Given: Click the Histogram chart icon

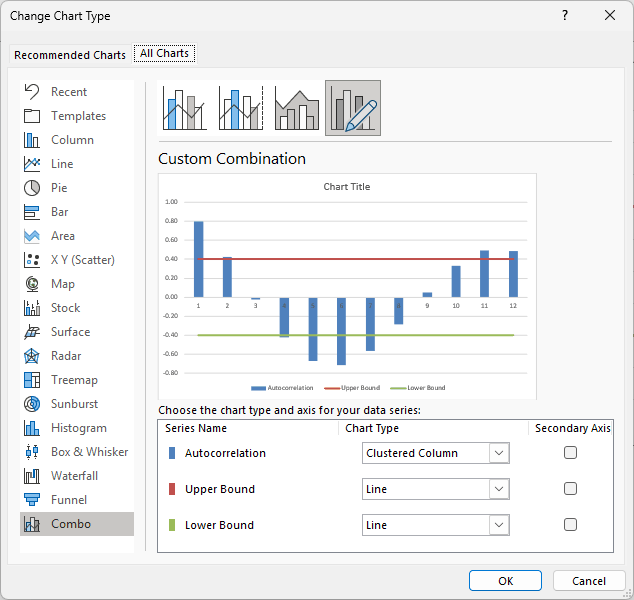Looking at the screenshot, I should 32,428.
